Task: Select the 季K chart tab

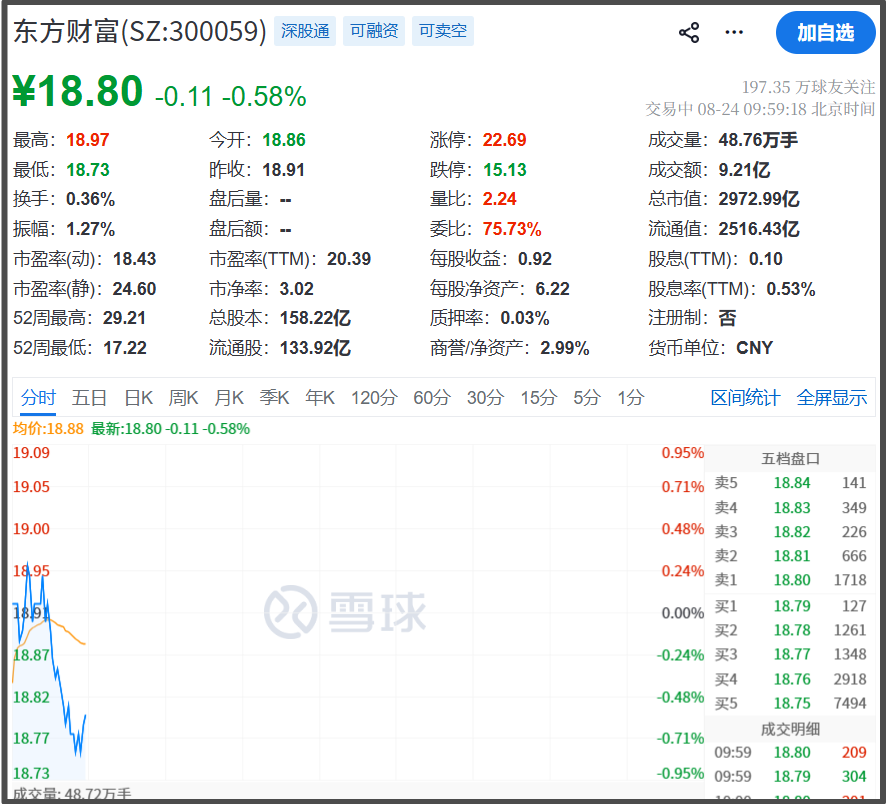Action: click(274, 397)
